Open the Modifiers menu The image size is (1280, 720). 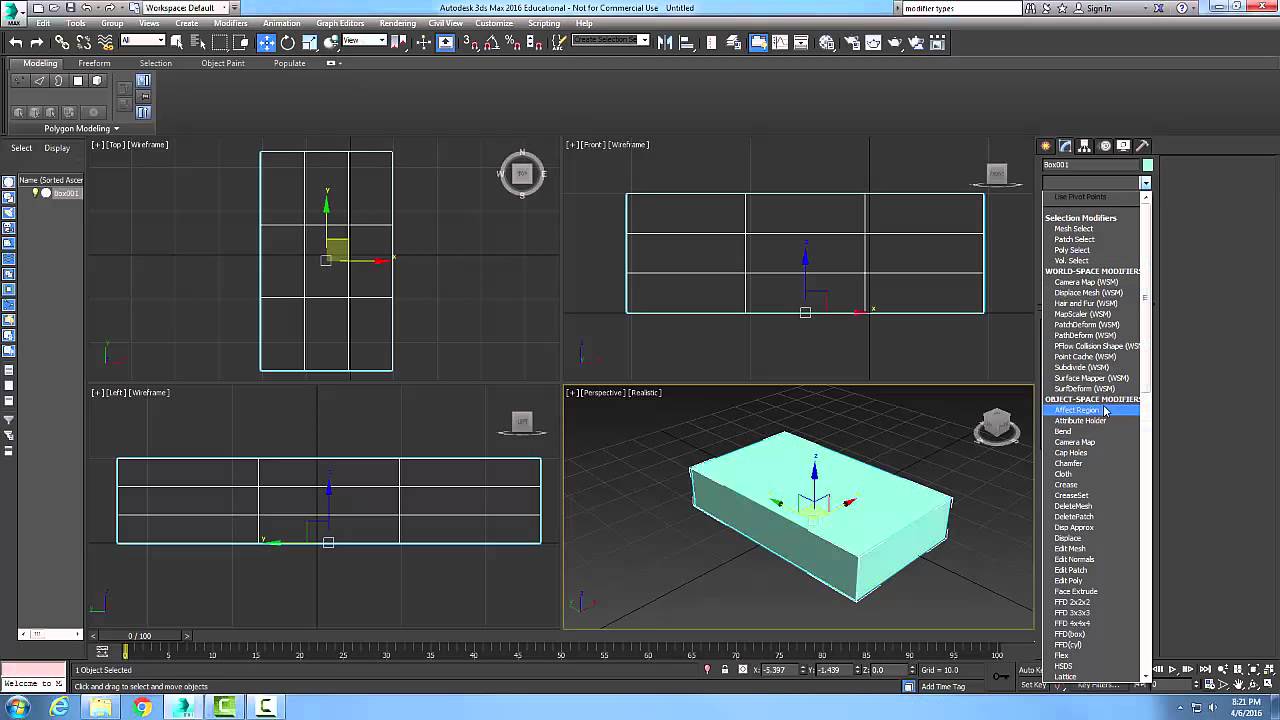coord(231,23)
